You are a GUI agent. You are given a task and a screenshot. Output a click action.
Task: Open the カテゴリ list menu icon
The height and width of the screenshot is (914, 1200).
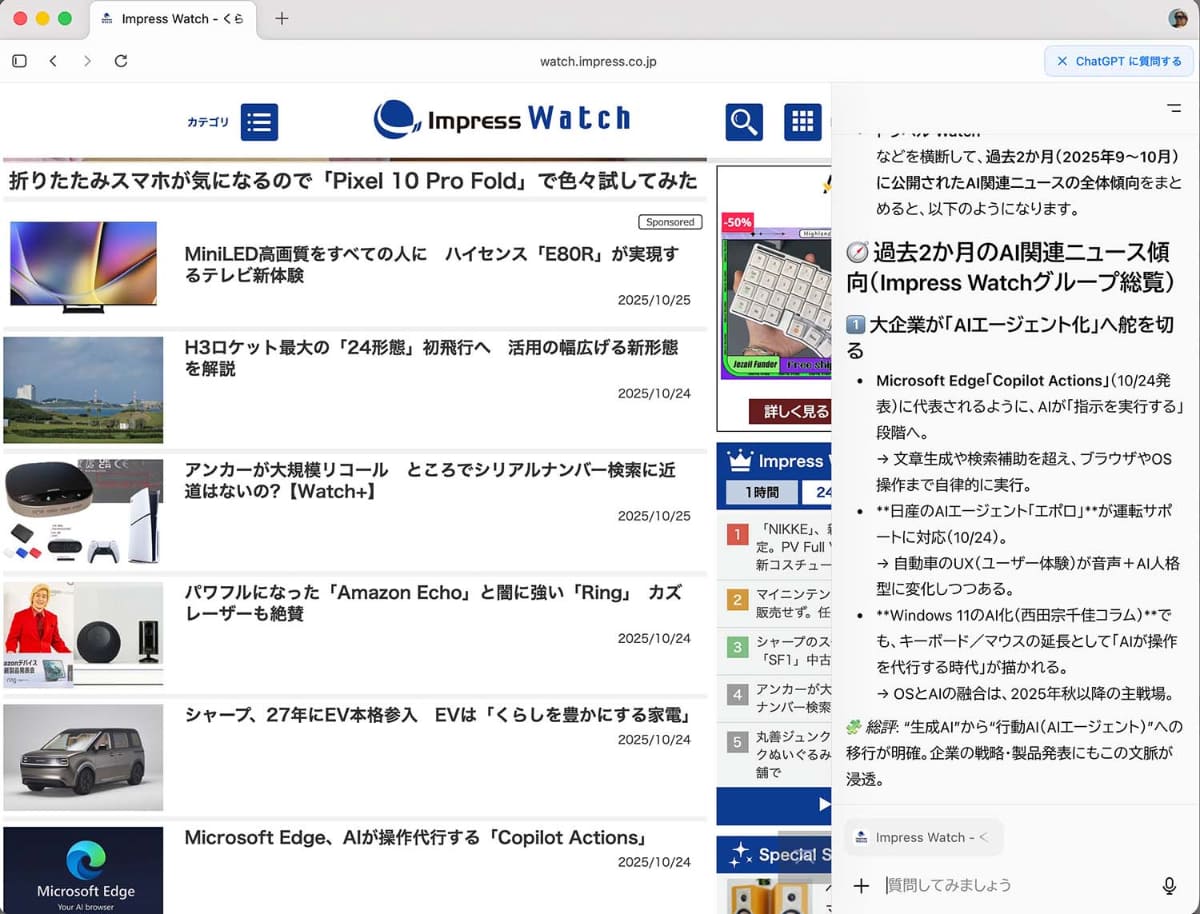click(x=259, y=122)
